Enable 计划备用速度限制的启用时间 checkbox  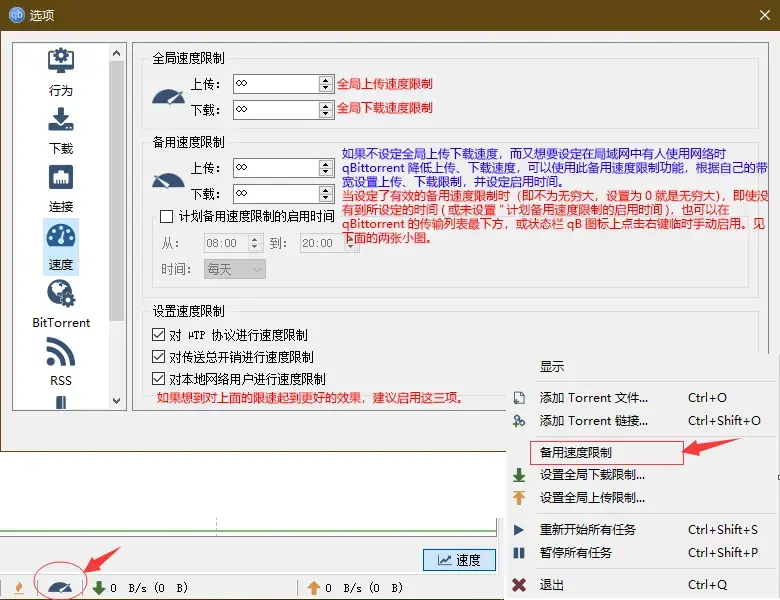[x=166, y=216]
